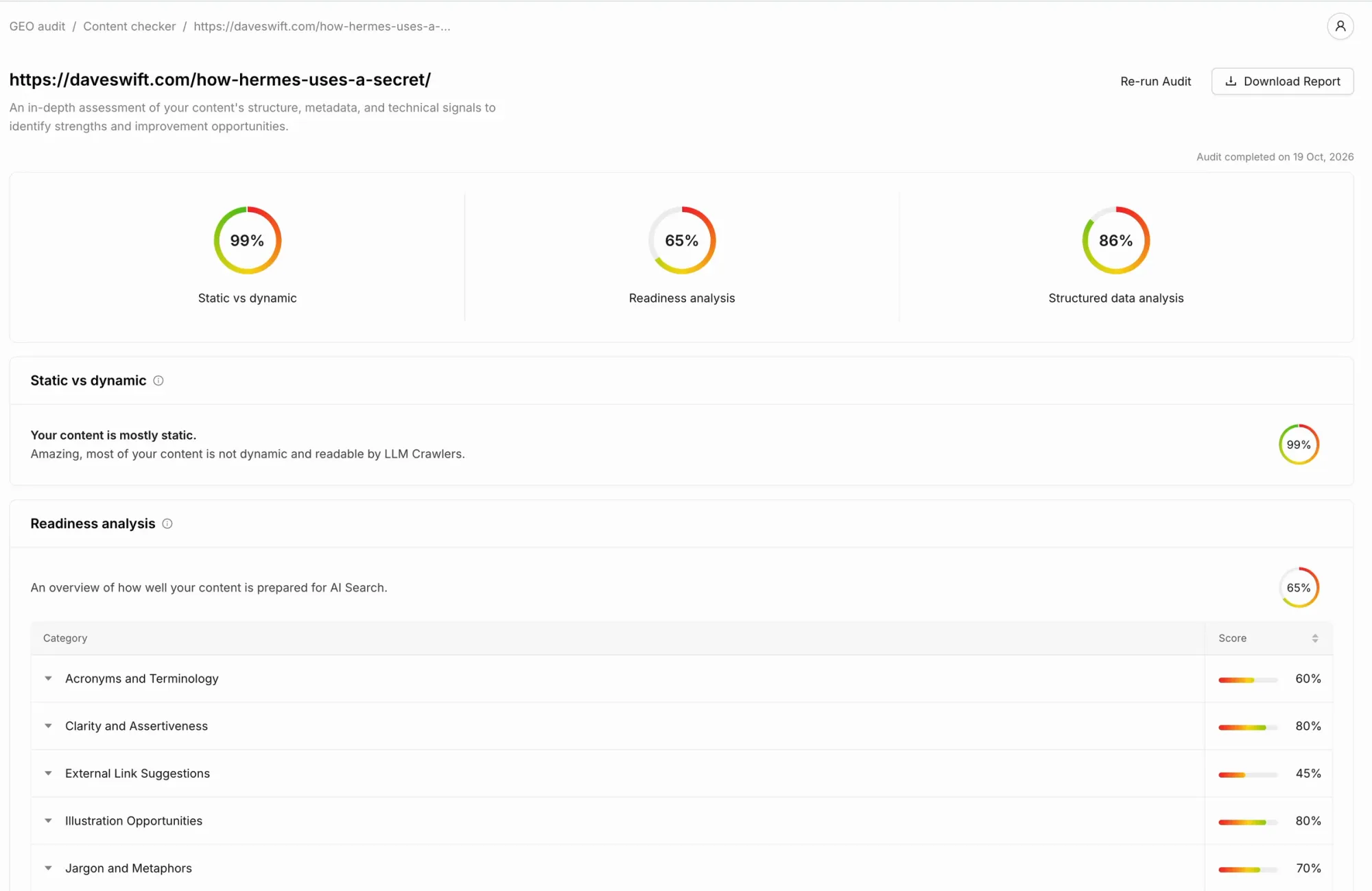Click the 65% Readiness analysis gauge

682,240
